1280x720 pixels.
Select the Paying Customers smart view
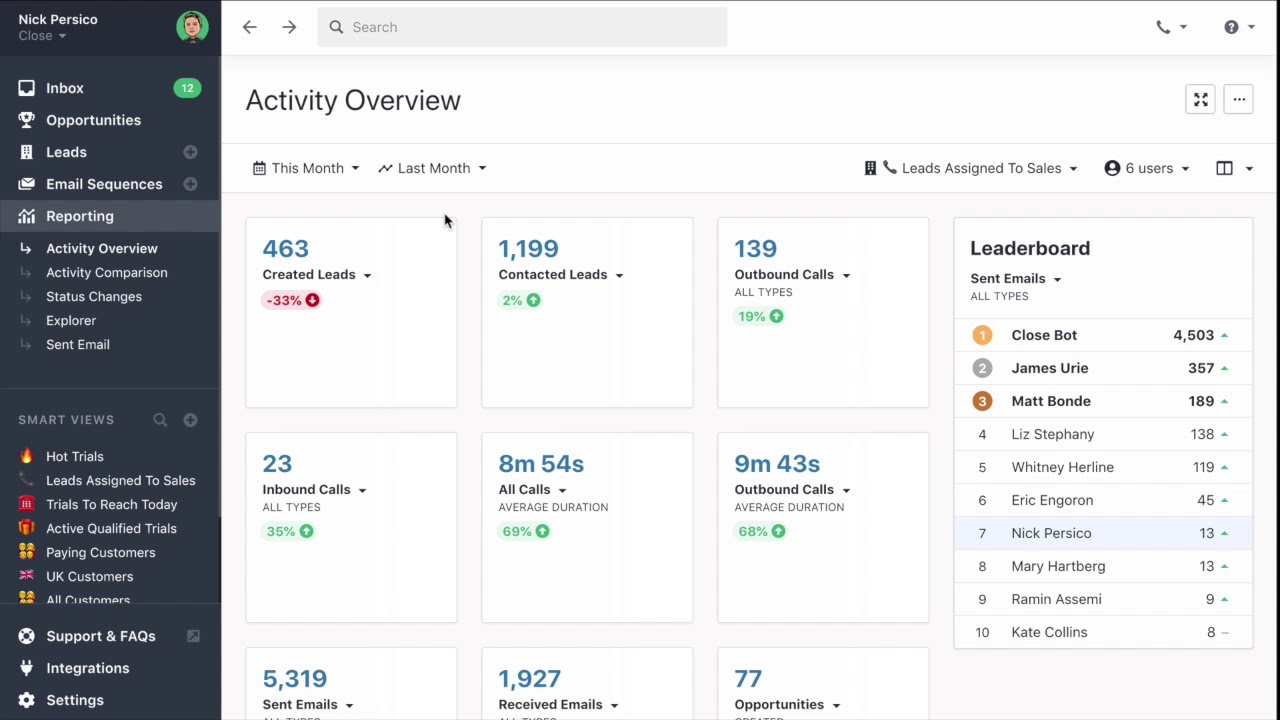click(100, 552)
